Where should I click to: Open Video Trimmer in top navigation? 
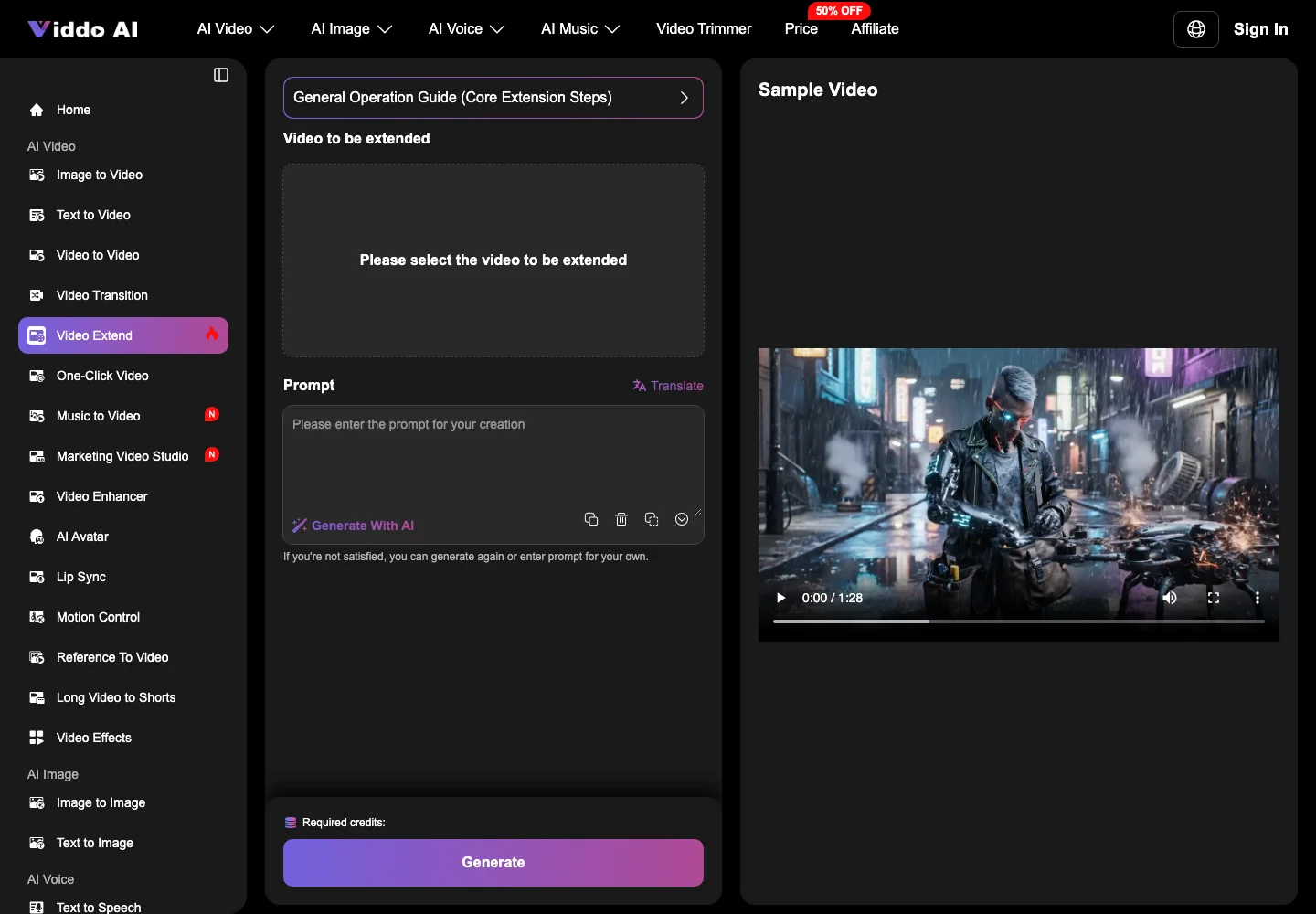pyautogui.click(x=704, y=29)
